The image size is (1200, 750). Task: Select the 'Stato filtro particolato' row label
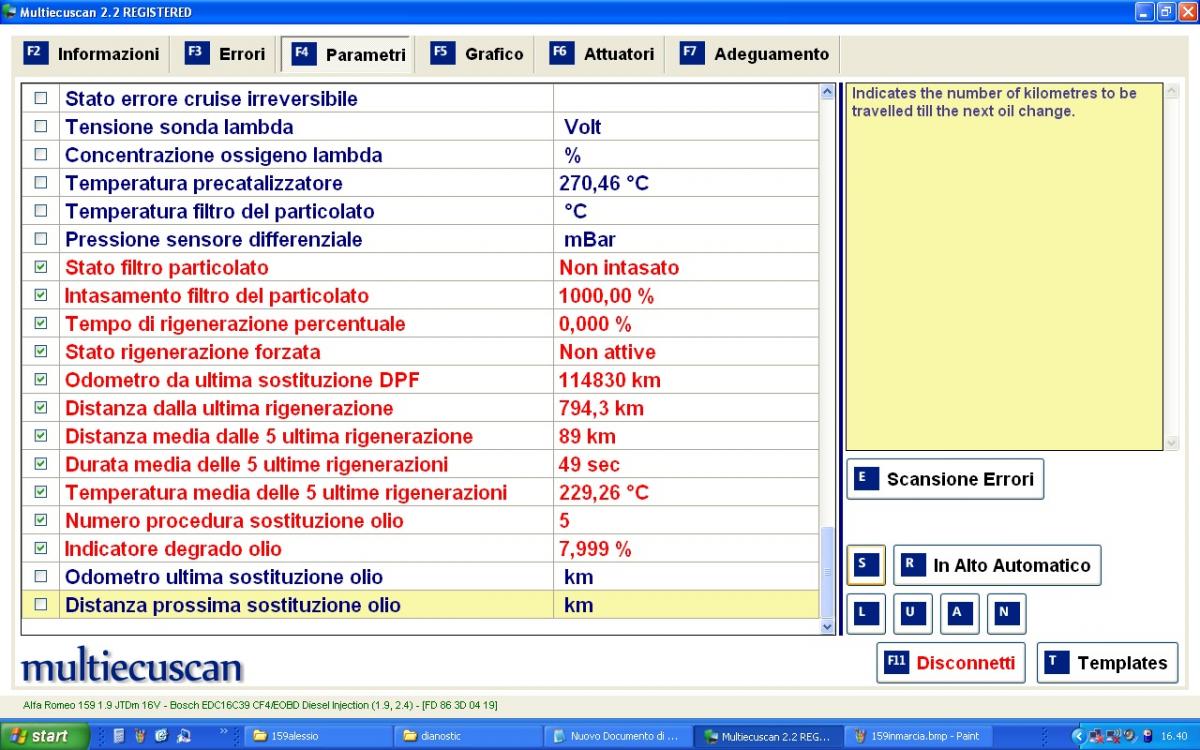pos(167,267)
